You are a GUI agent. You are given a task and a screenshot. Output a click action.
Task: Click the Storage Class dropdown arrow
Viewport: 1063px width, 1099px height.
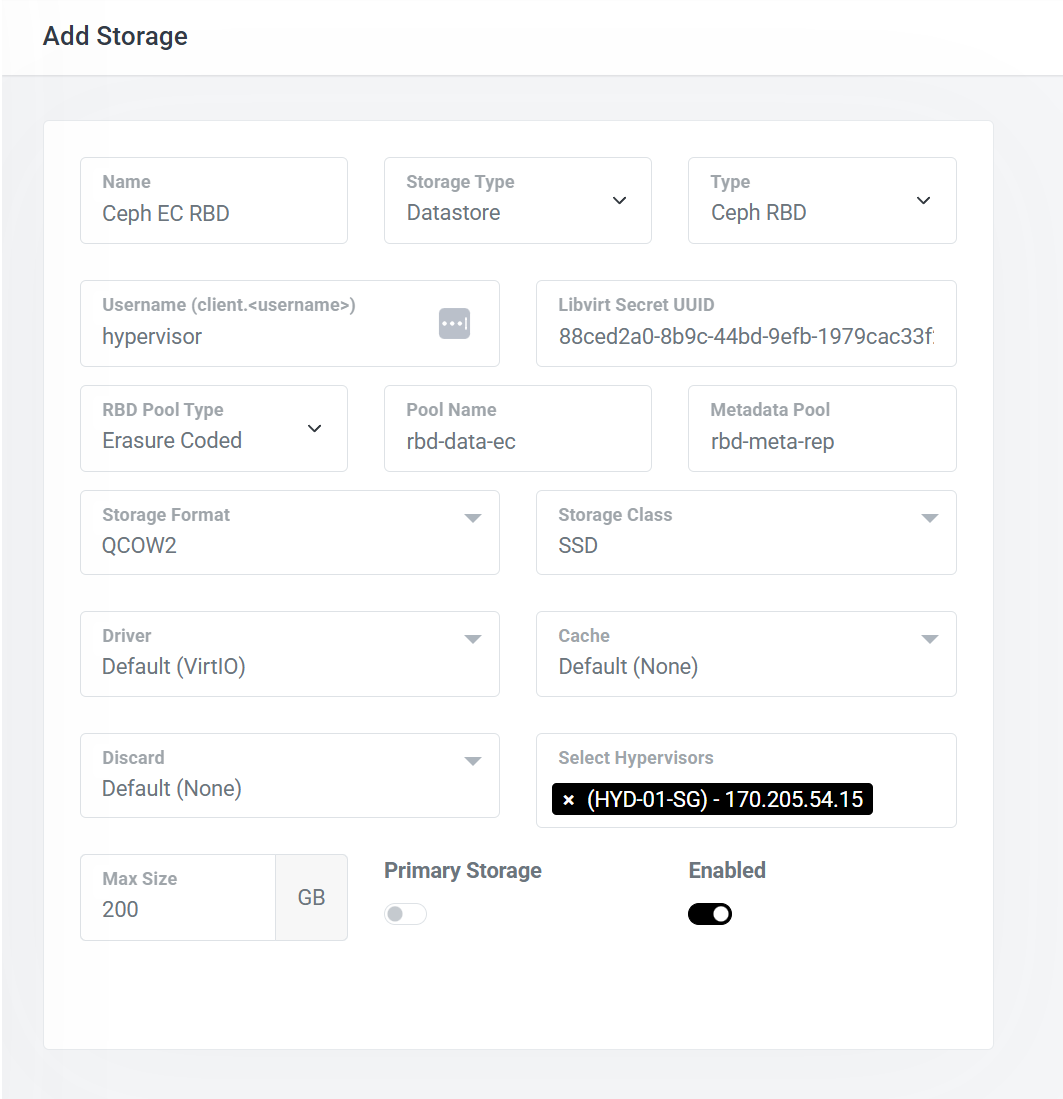coord(930,518)
